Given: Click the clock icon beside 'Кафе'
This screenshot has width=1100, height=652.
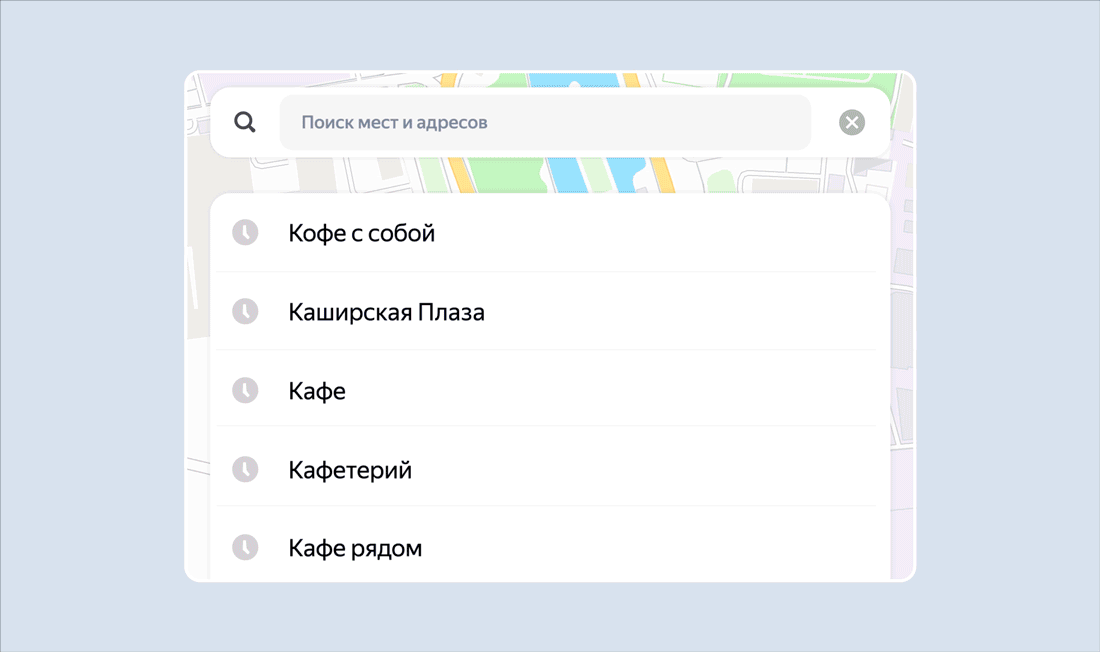Looking at the screenshot, I should coord(245,390).
